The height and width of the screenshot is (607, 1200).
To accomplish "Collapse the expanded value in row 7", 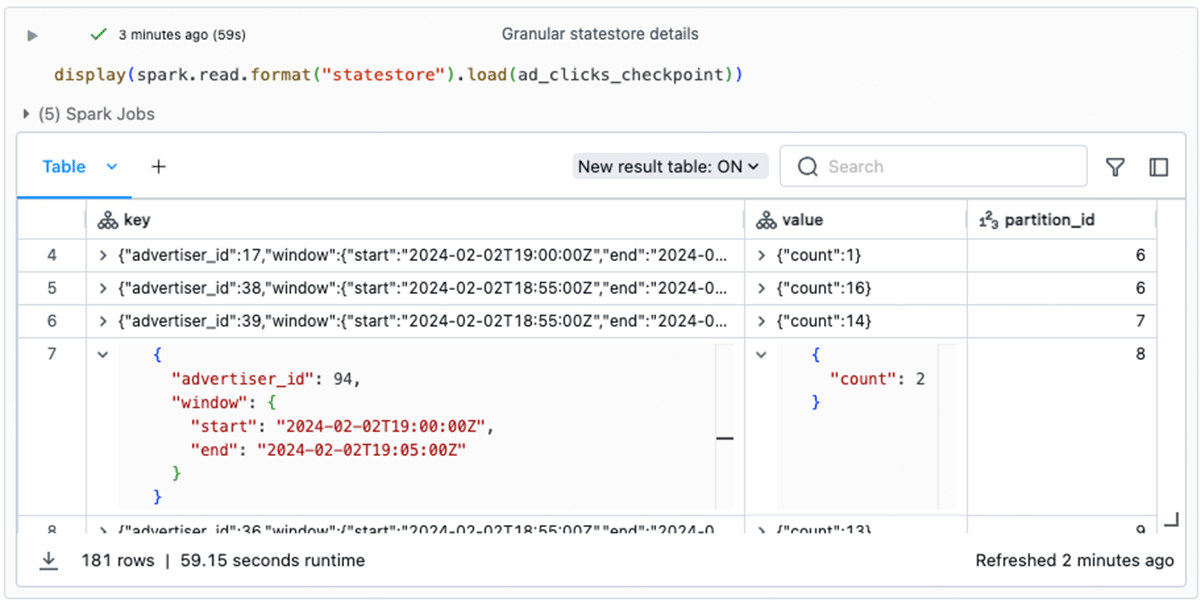I will click(762, 354).
